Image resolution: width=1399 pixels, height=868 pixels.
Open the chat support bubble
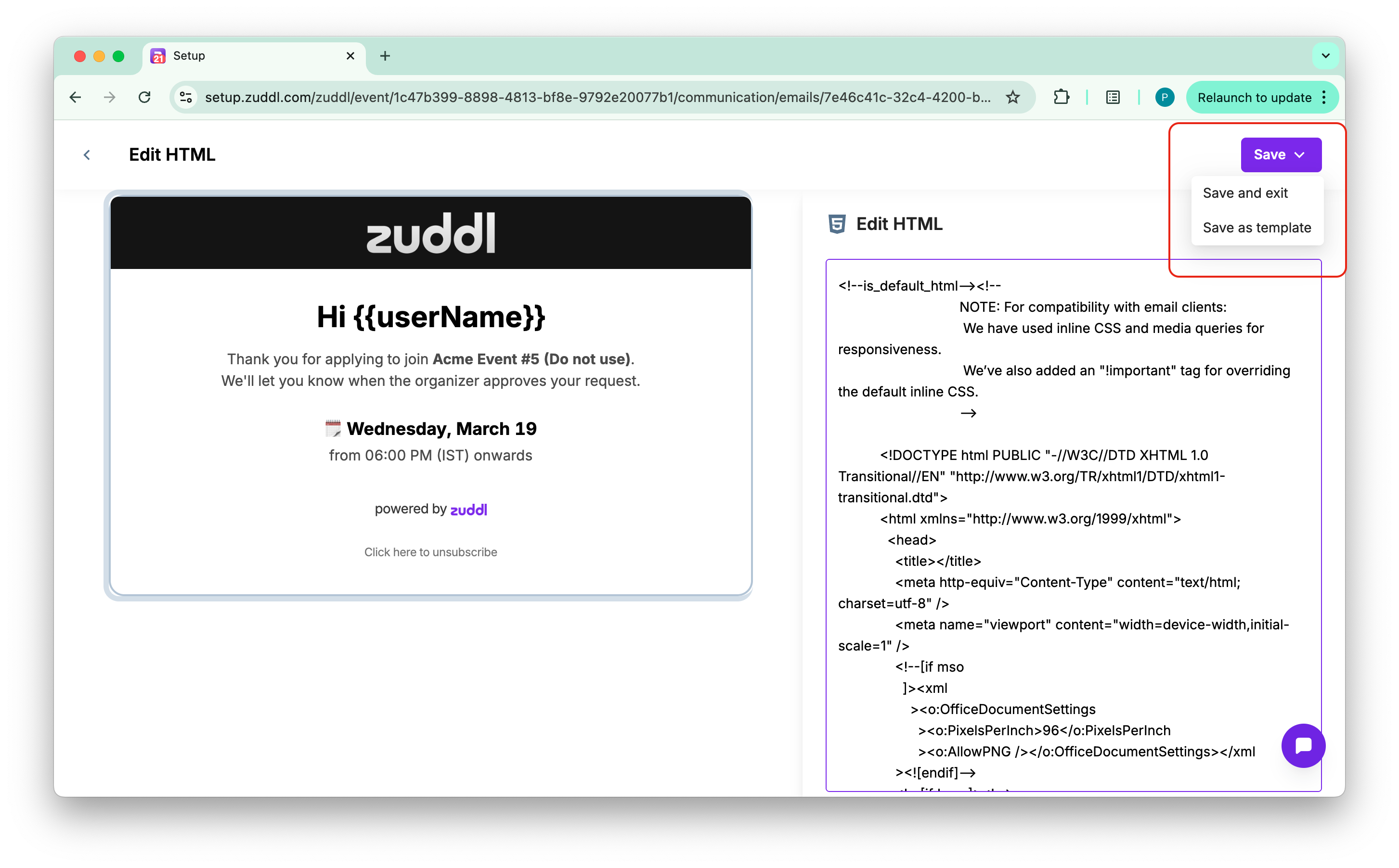pos(1303,745)
